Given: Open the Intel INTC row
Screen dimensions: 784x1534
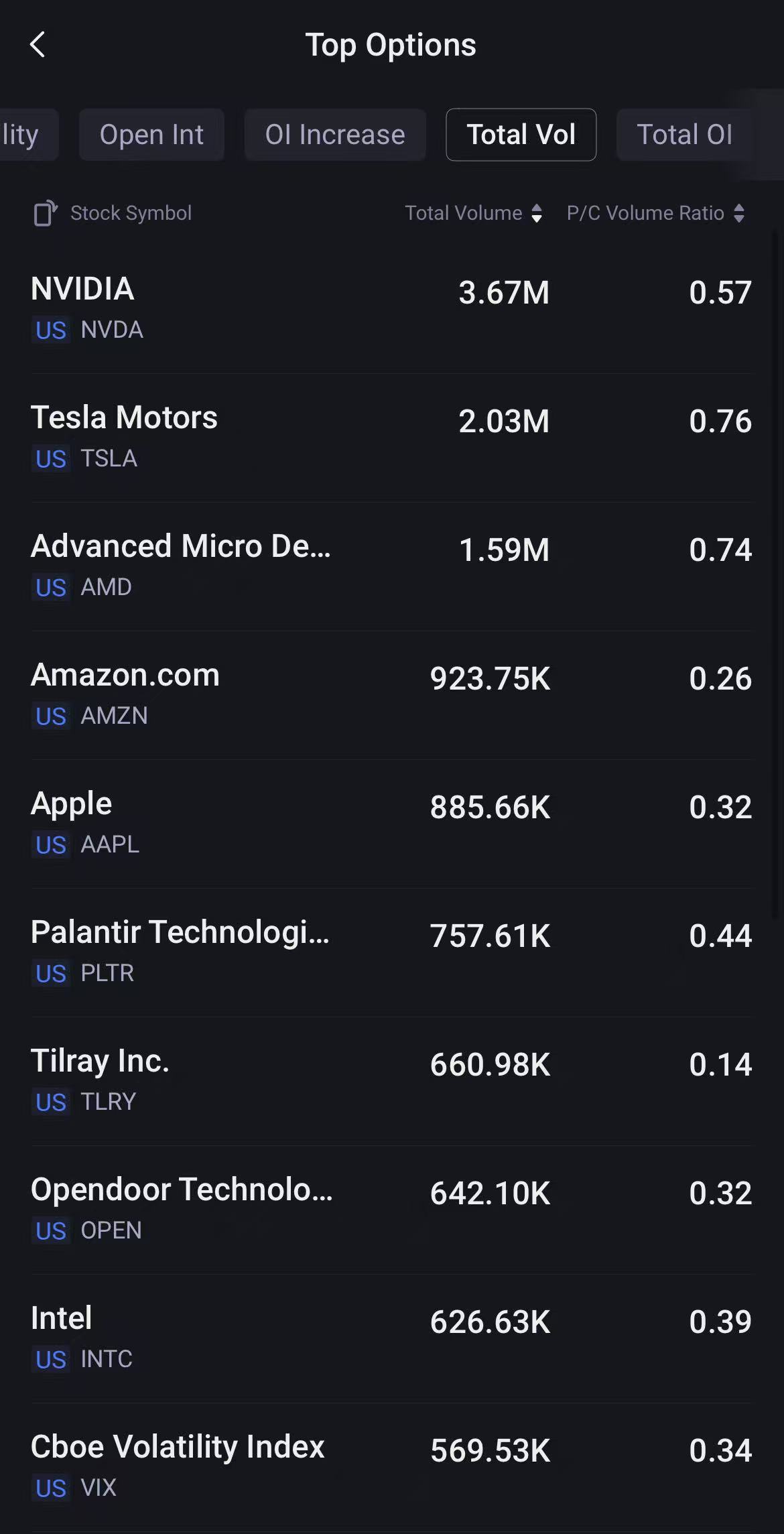Looking at the screenshot, I should pyautogui.click(x=391, y=1338).
